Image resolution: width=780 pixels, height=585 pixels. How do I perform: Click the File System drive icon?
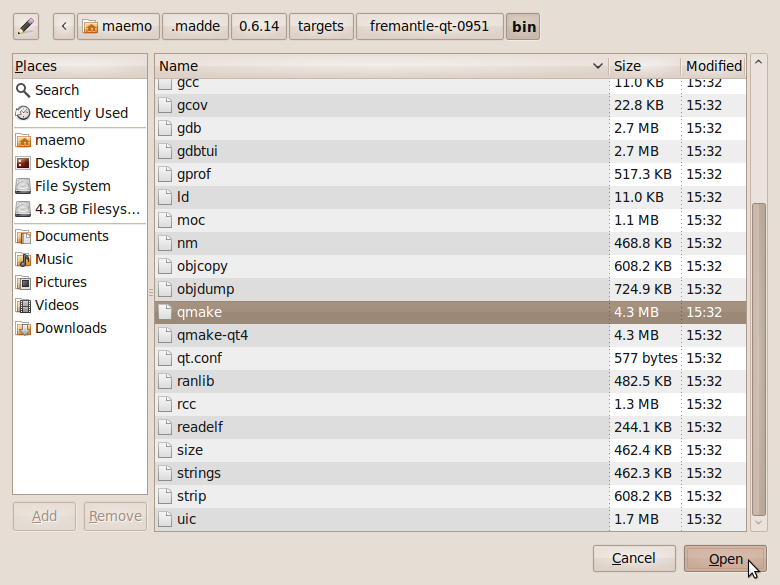23,186
